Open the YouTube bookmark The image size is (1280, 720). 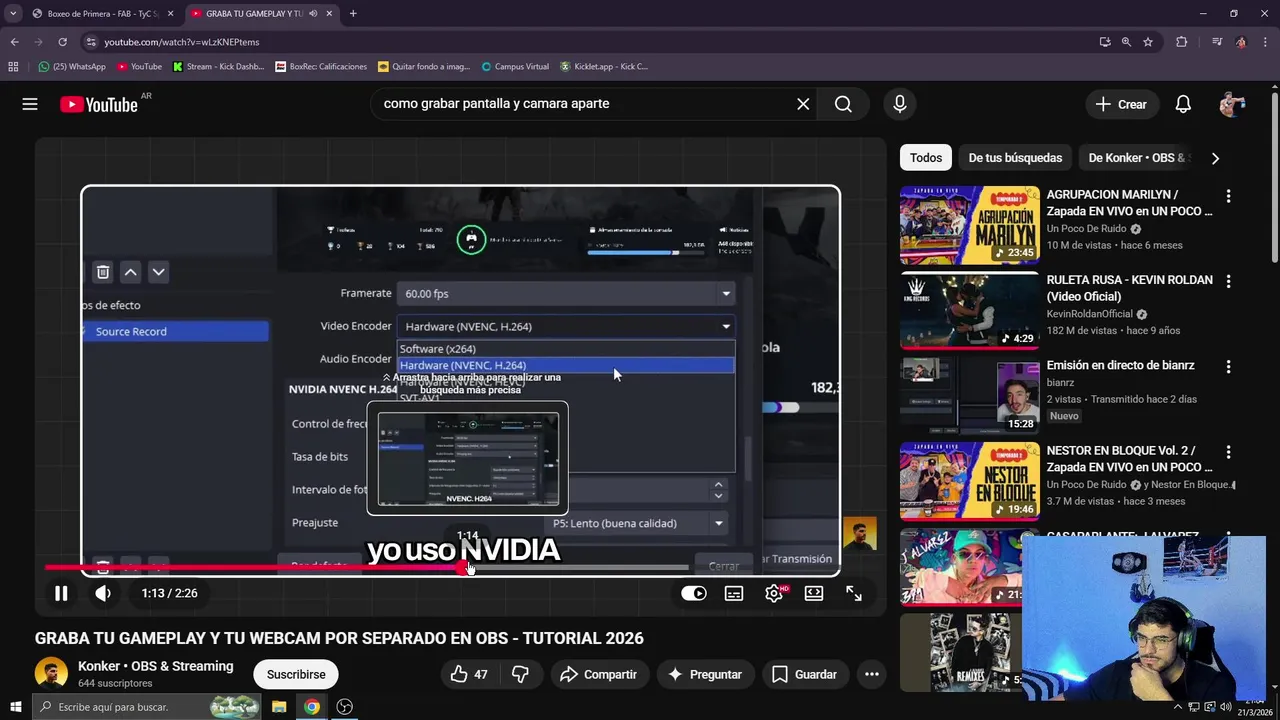(139, 67)
